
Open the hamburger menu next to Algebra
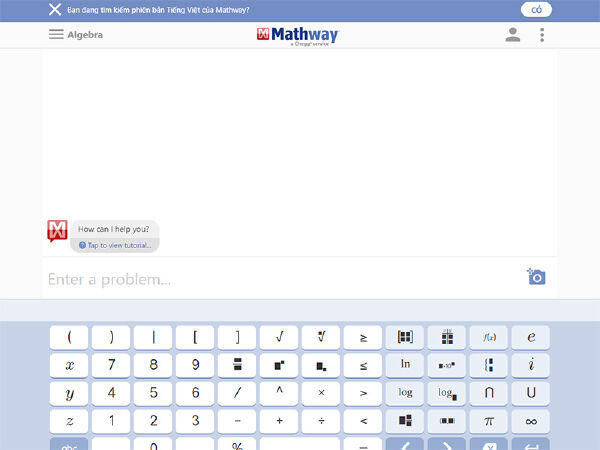[x=56, y=34]
